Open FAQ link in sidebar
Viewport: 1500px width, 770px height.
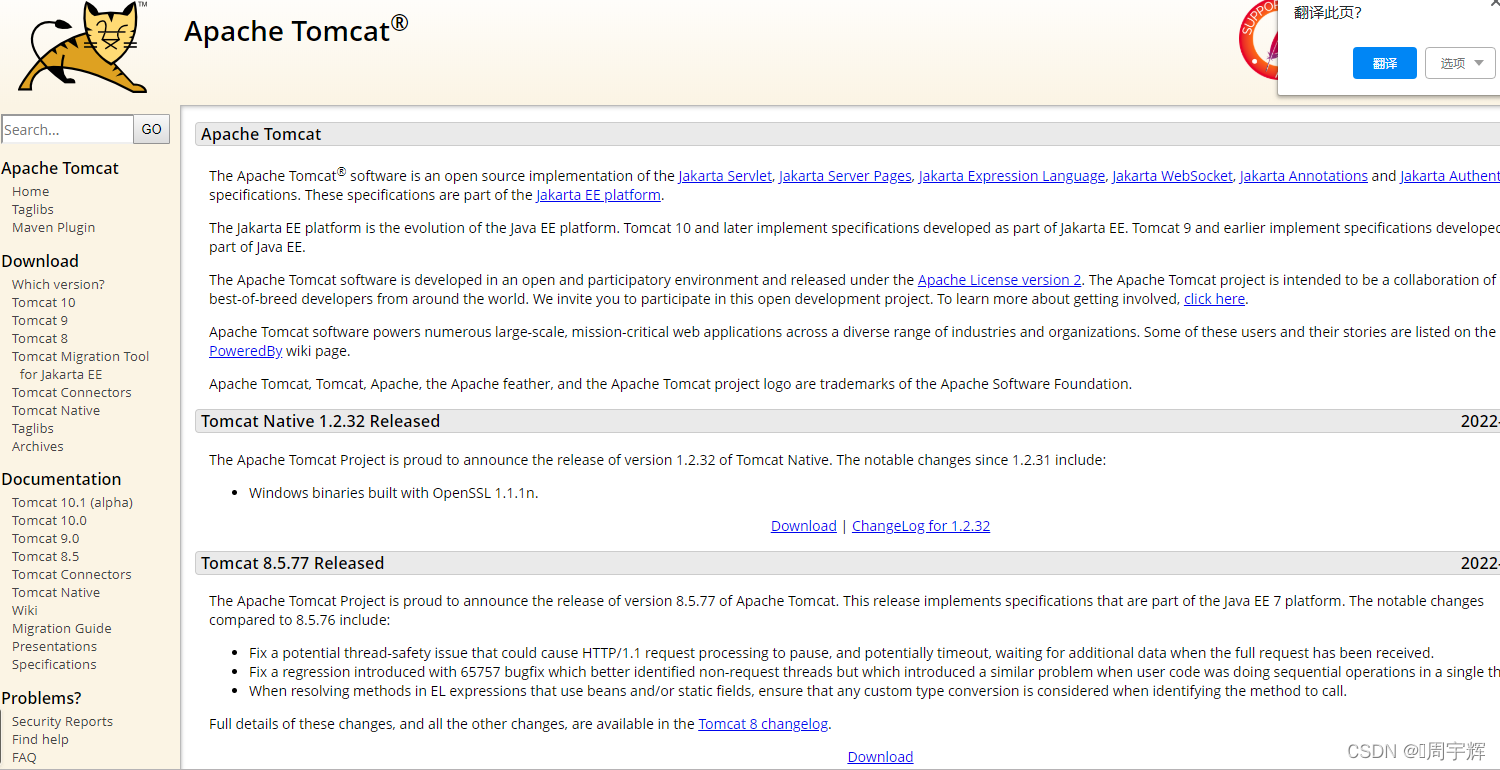tap(24, 758)
